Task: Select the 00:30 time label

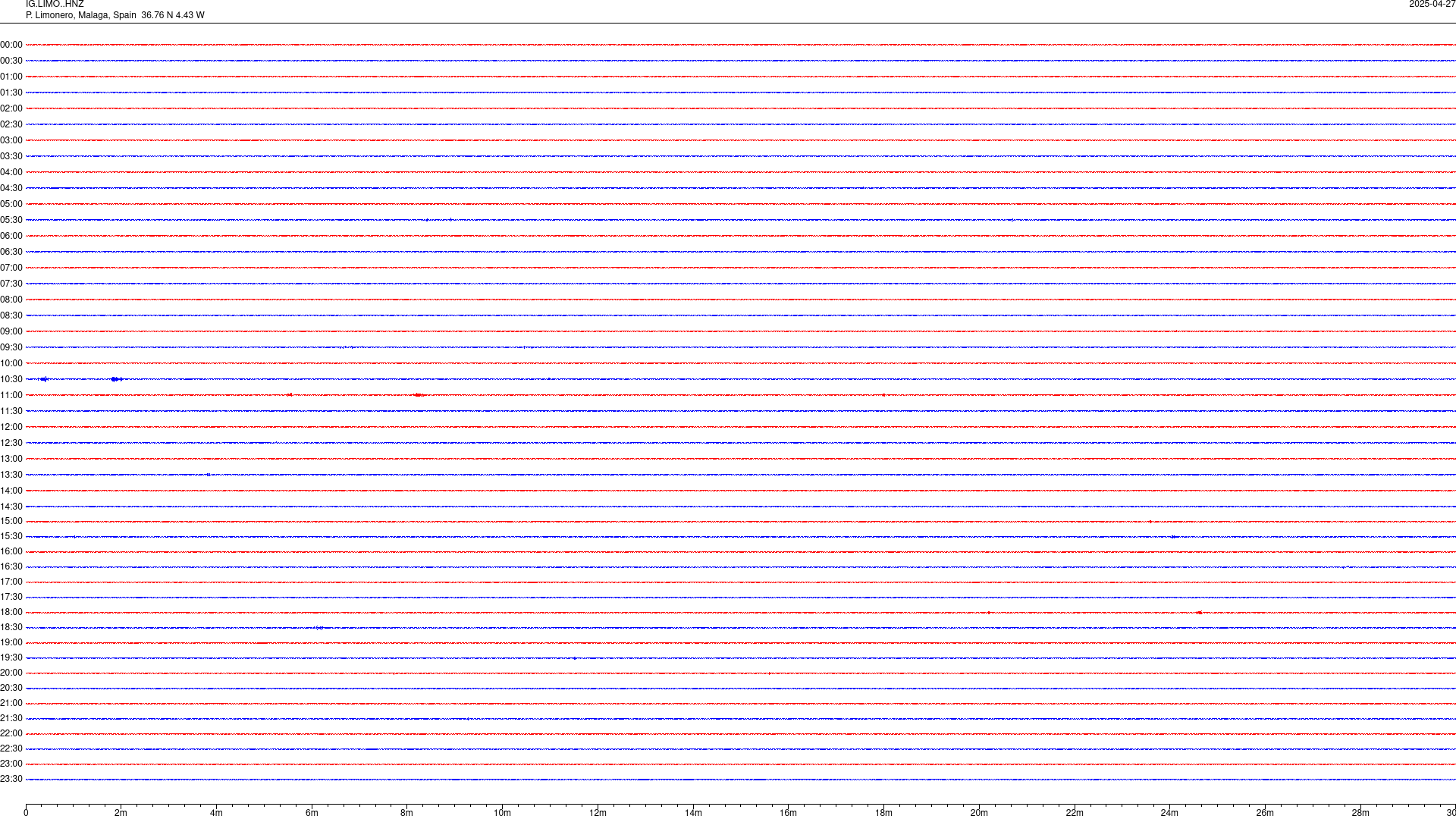Action: [x=11, y=61]
